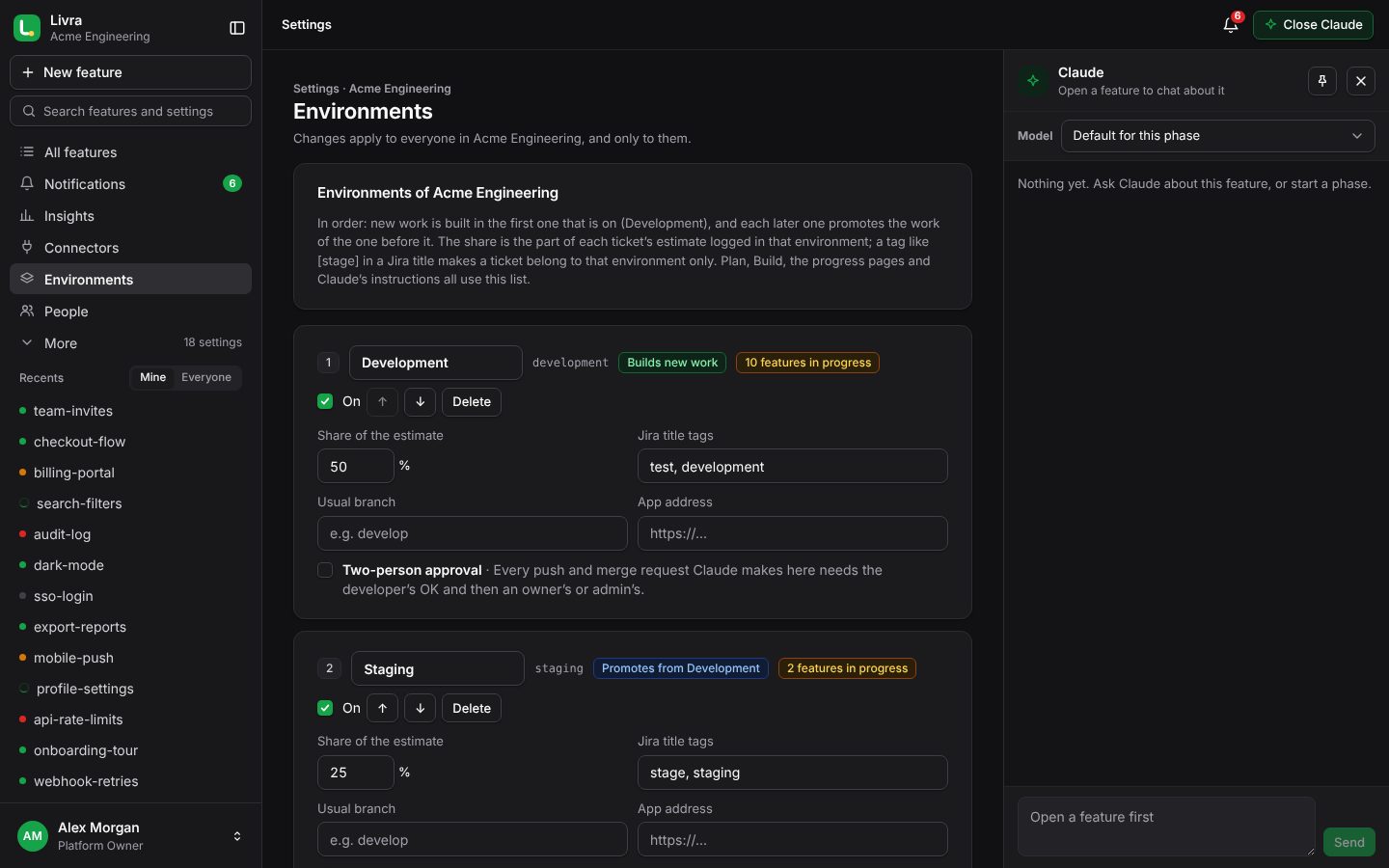Collapse the sidebar panel icon
The image size is (1389, 868).
237,28
